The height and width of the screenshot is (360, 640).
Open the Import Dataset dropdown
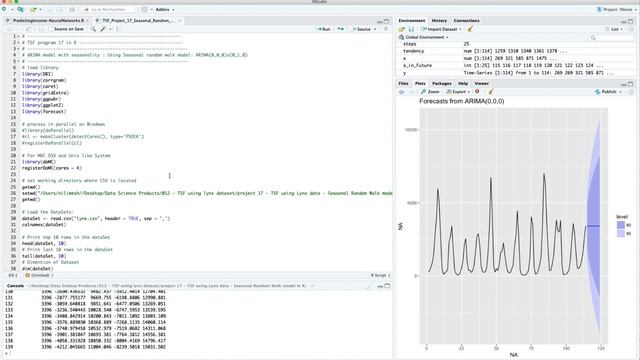(x=441, y=29)
